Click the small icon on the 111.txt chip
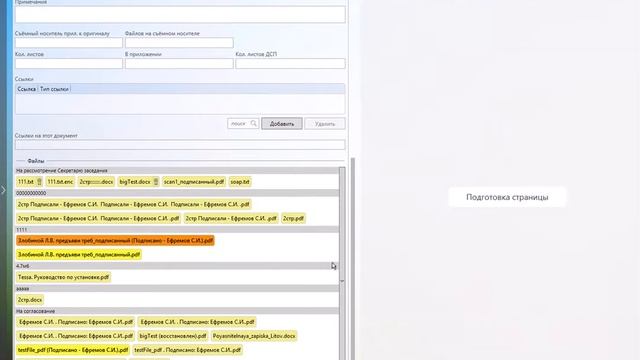The height and width of the screenshot is (360, 640). tap(39, 182)
